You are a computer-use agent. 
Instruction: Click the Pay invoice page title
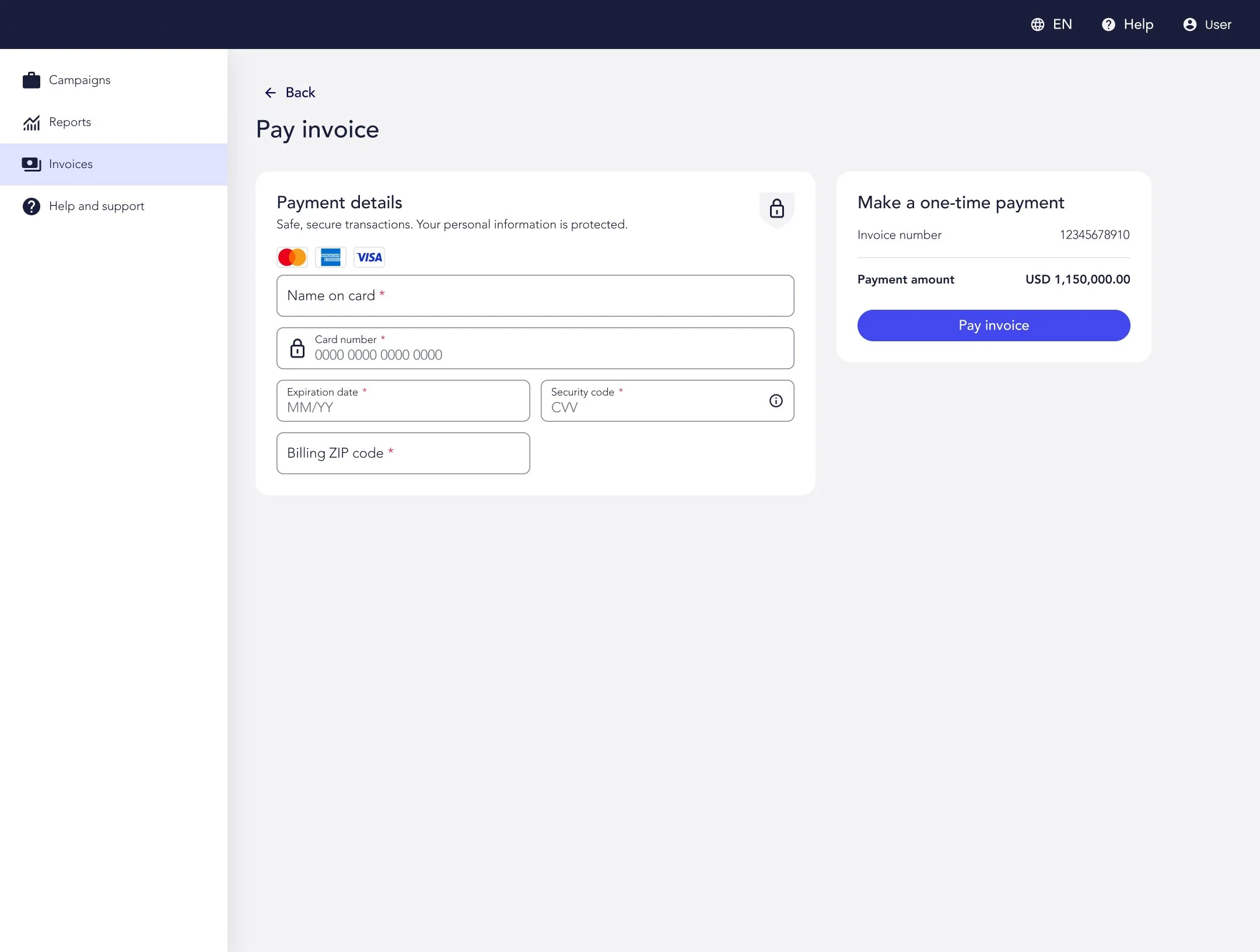point(317,129)
